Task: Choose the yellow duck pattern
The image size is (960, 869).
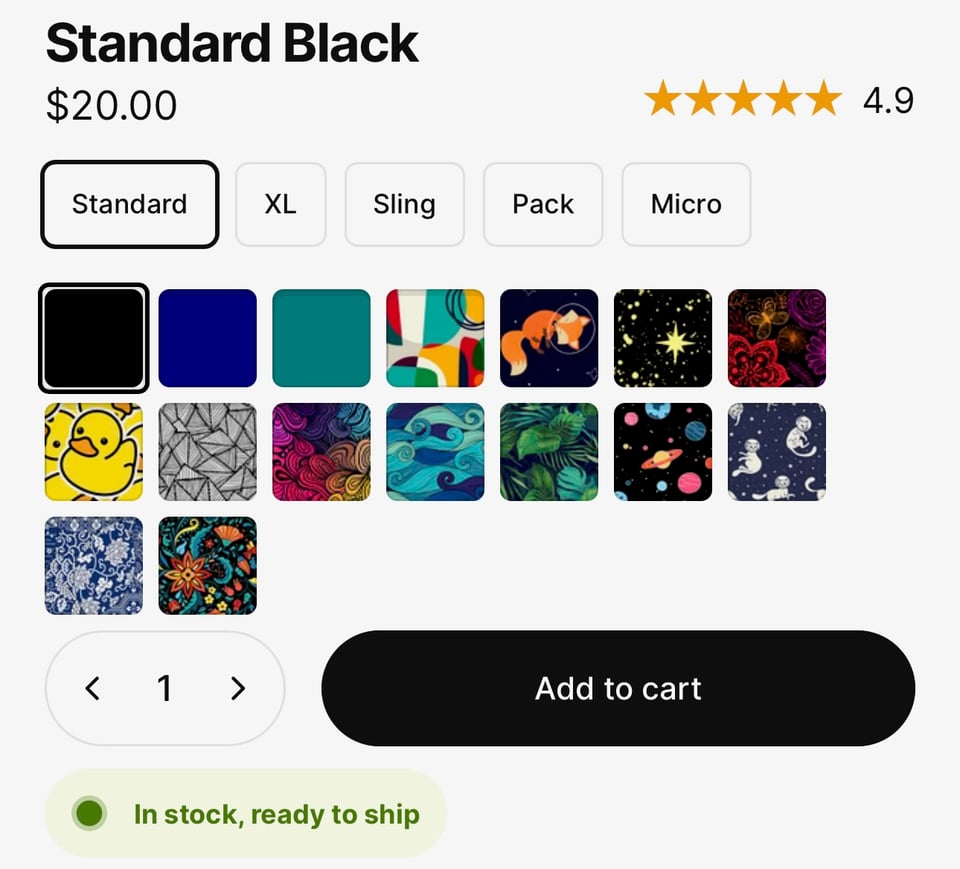Action: pyautogui.click(x=93, y=453)
